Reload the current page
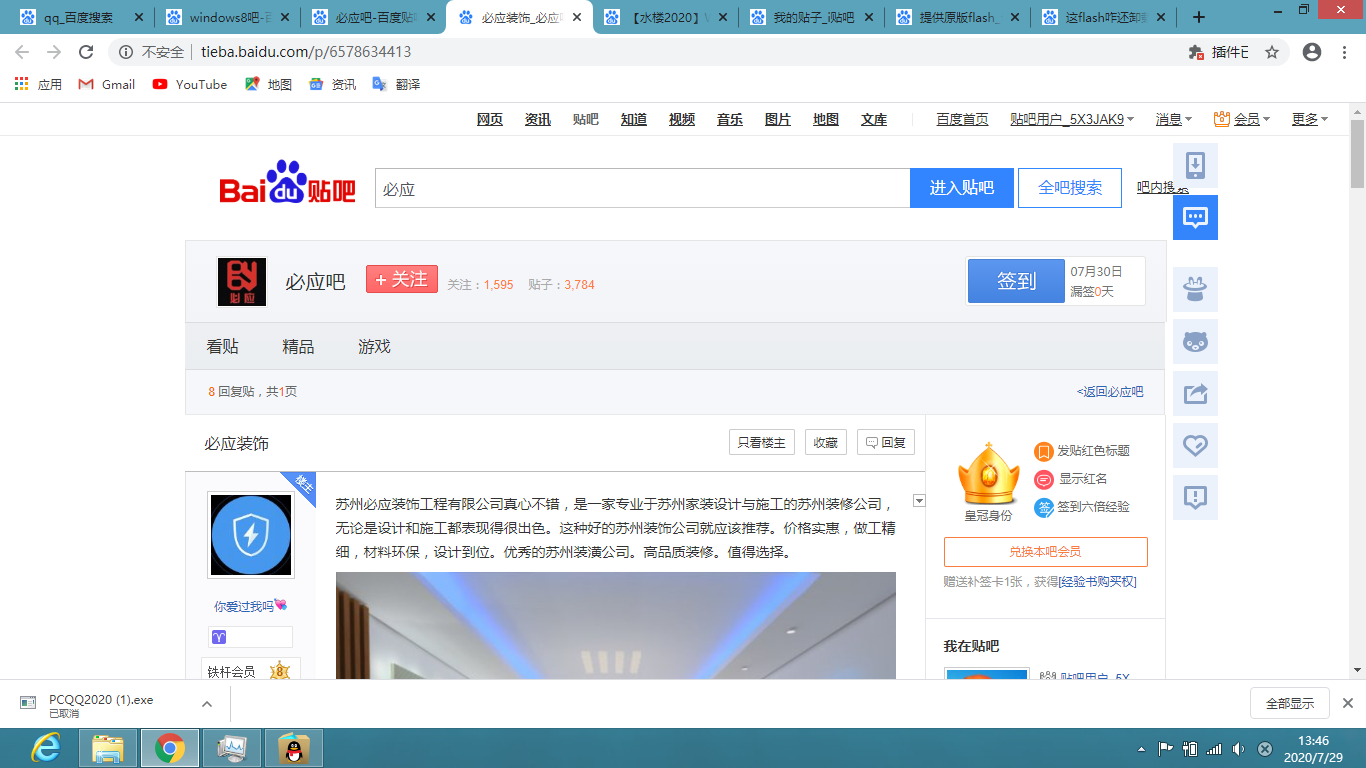The height and width of the screenshot is (768, 1366). click(86, 52)
